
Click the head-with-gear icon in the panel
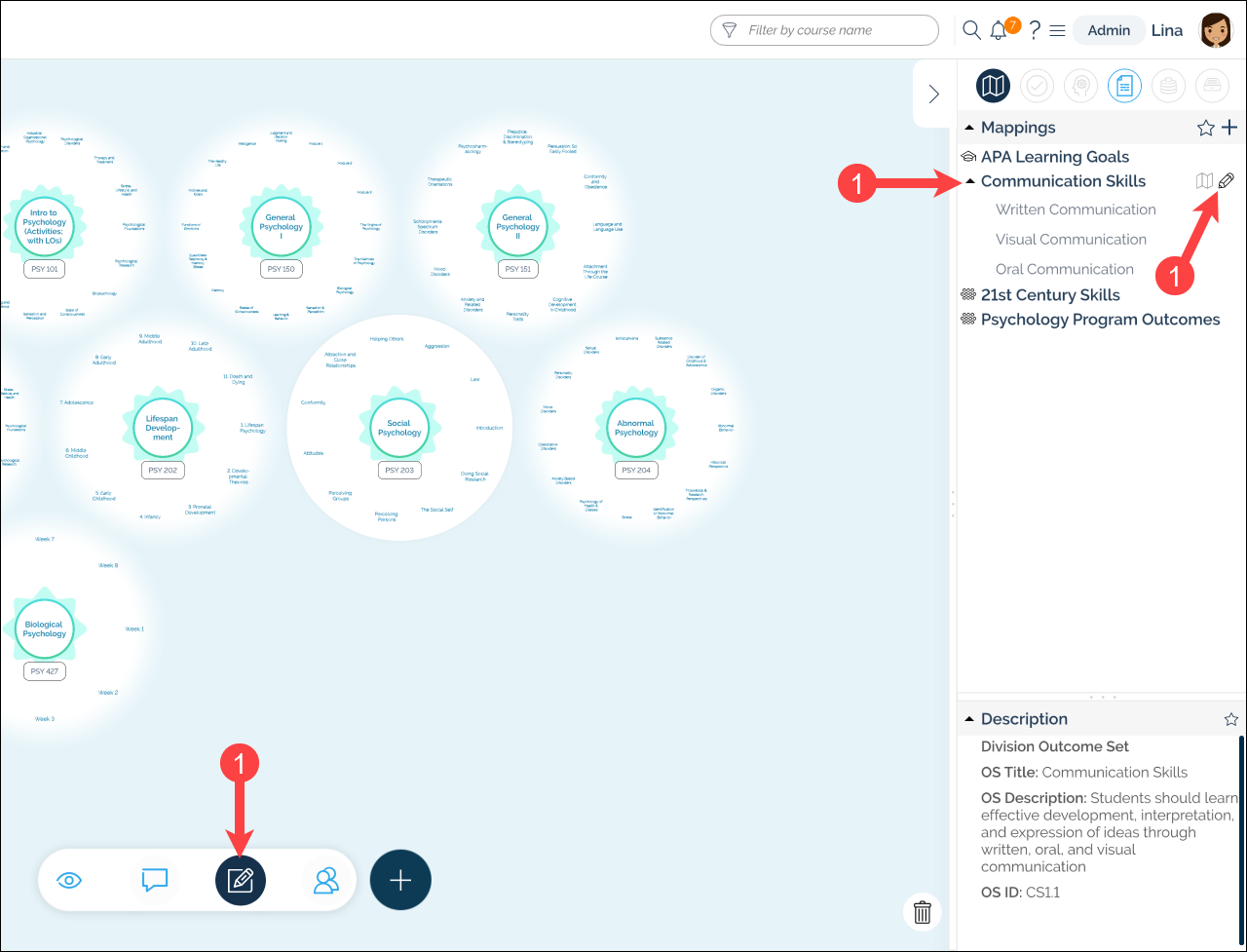pos(1080,87)
